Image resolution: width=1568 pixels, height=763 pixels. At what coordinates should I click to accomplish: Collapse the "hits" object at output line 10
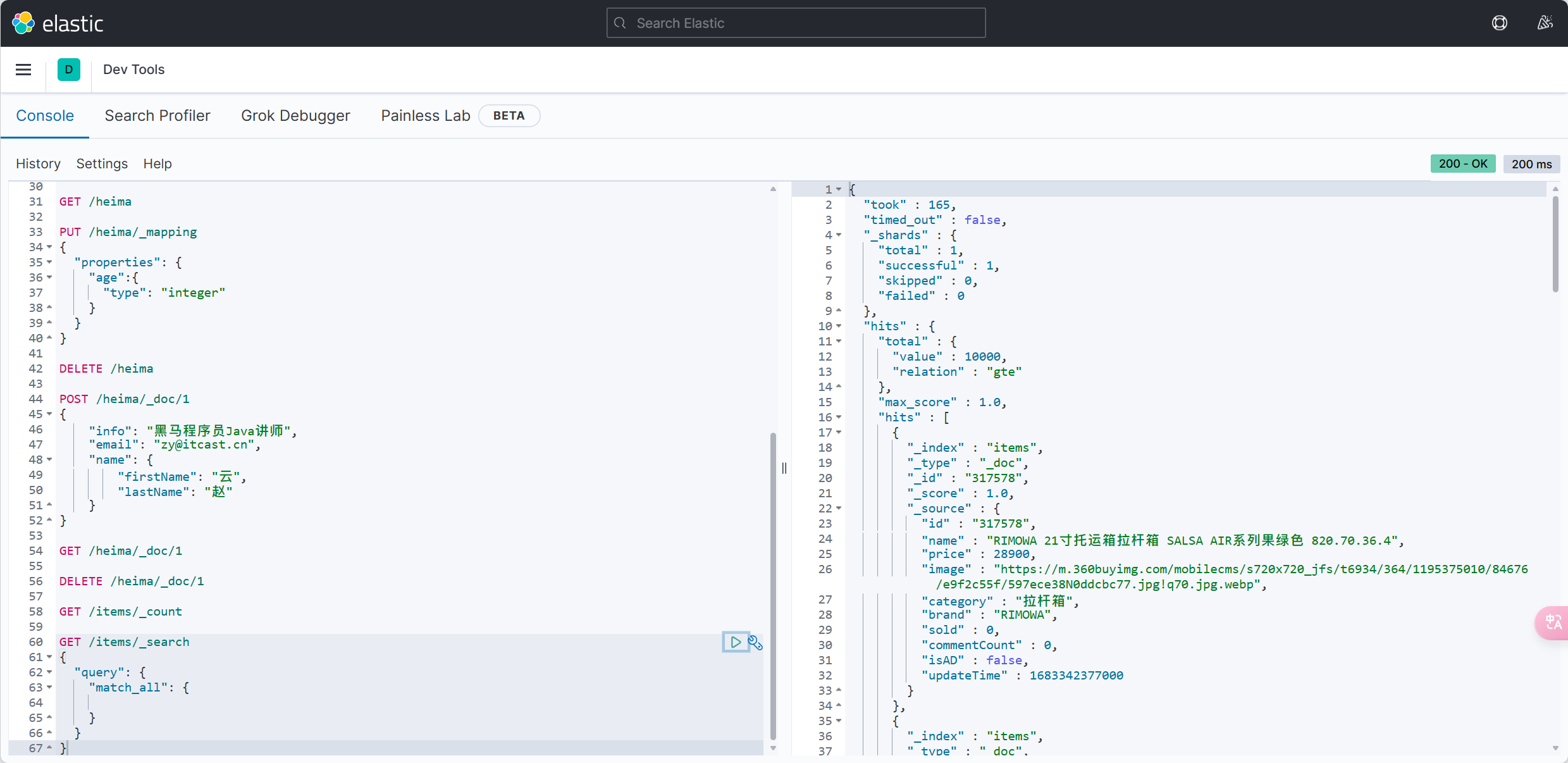point(839,326)
